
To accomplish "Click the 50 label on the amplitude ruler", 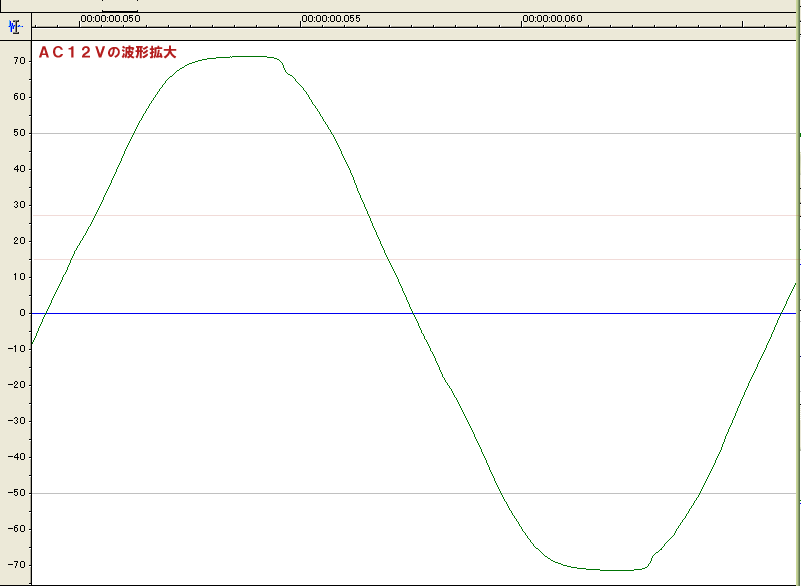I will point(19,133).
